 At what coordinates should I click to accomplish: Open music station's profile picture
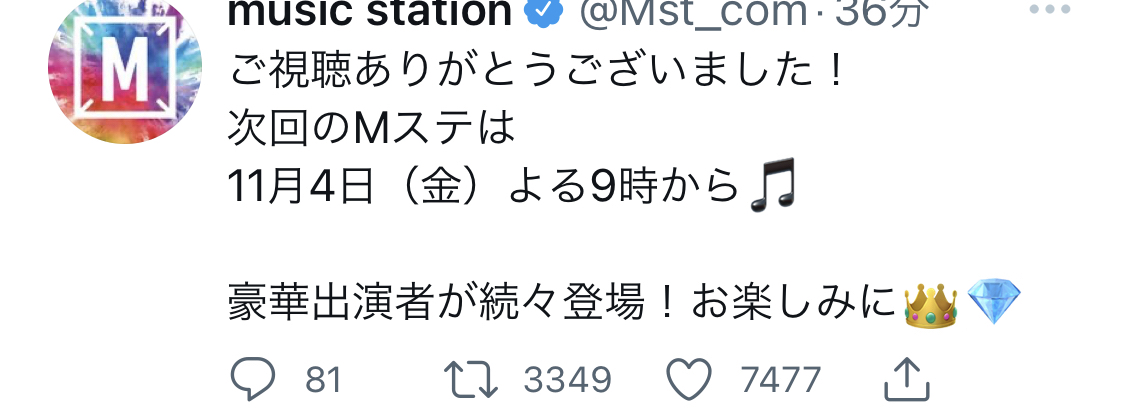tap(125, 68)
